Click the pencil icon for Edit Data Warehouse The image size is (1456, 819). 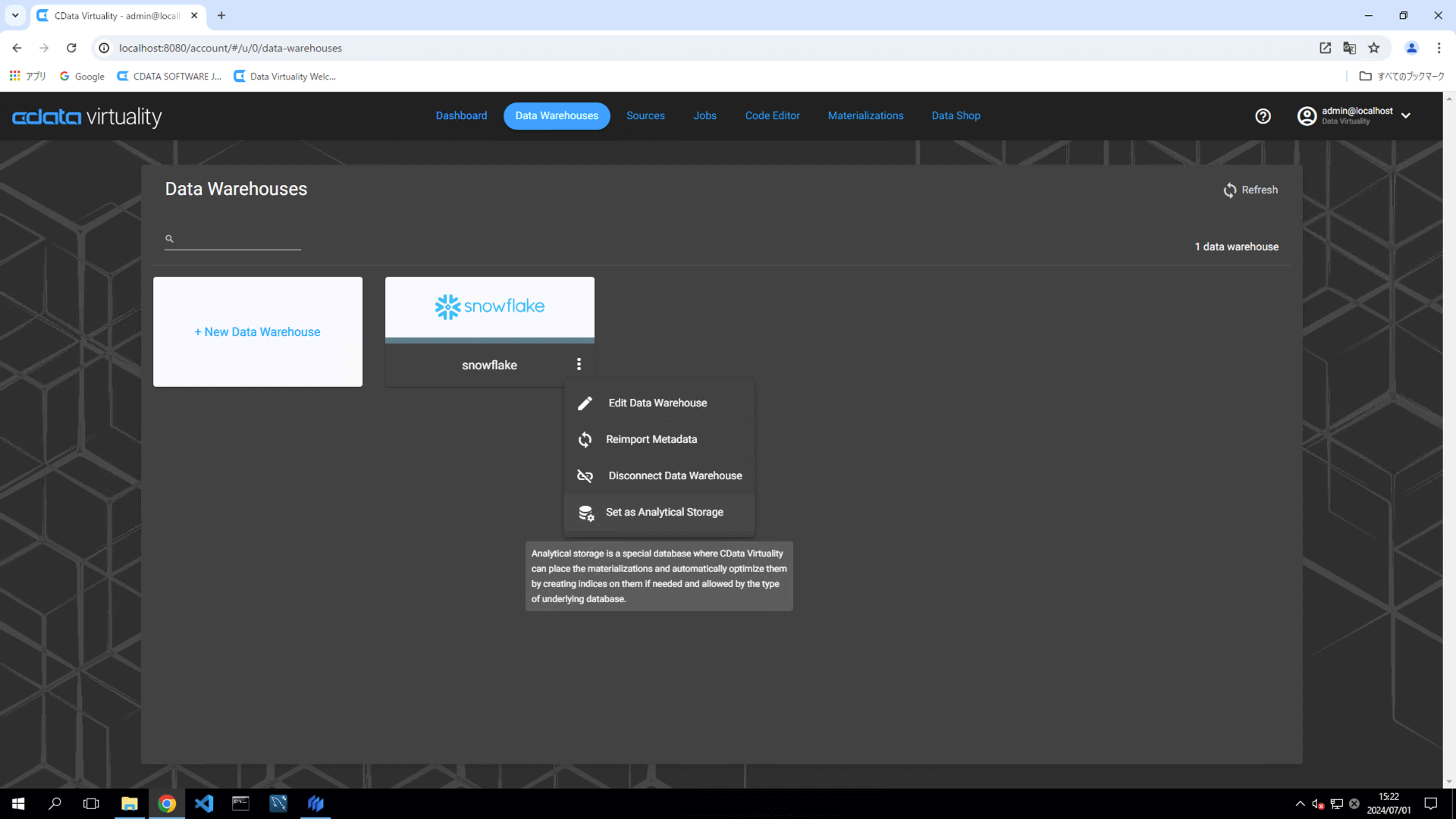tap(585, 403)
